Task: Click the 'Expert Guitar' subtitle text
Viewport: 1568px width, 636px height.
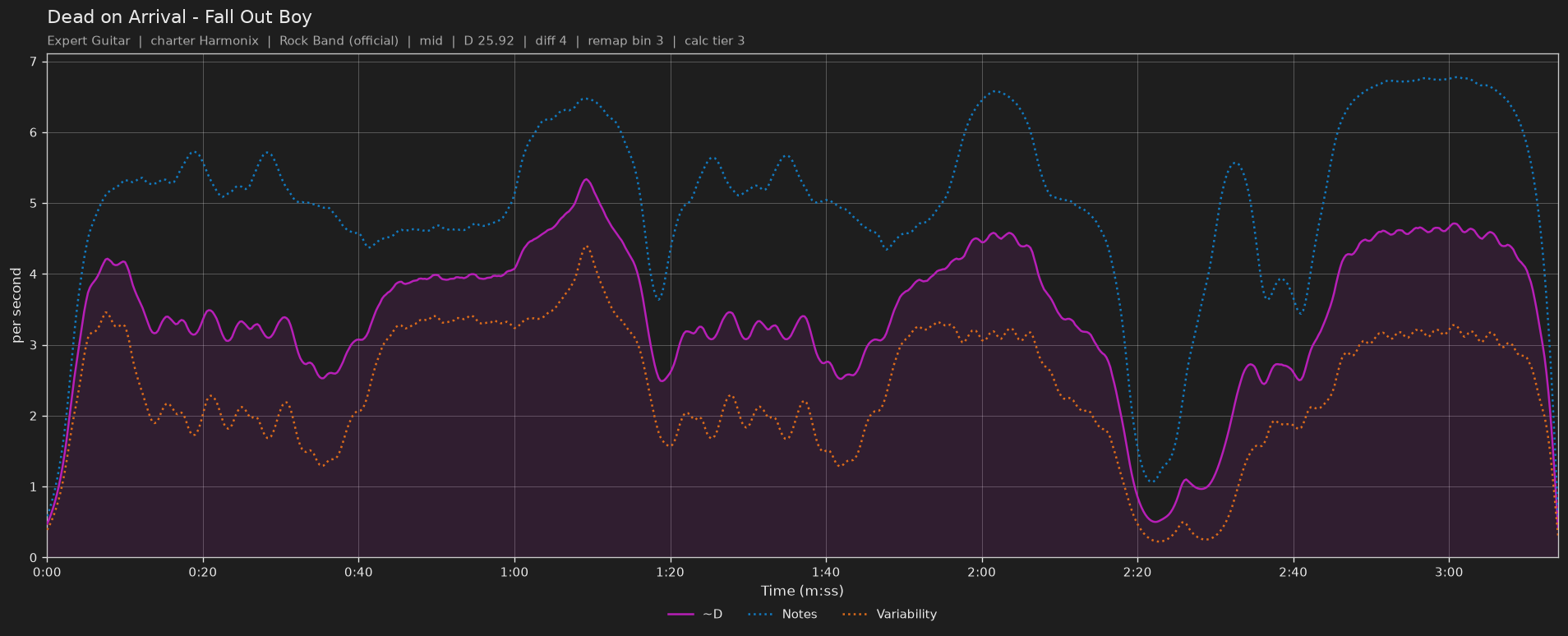Action: 89,41
